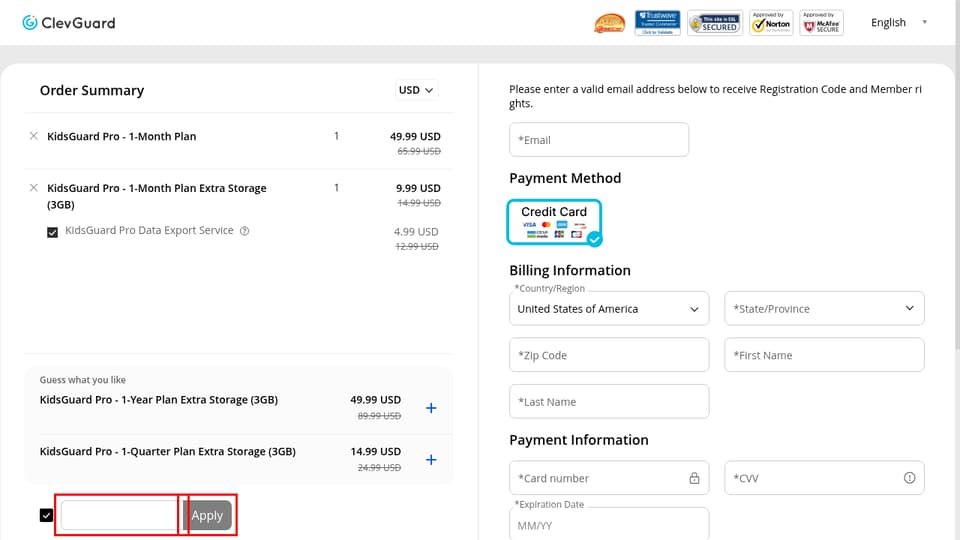Add 1-Quarter Plan Extra Storage with plus icon
The width and height of the screenshot is (960, 540).
tap(431, 460)
